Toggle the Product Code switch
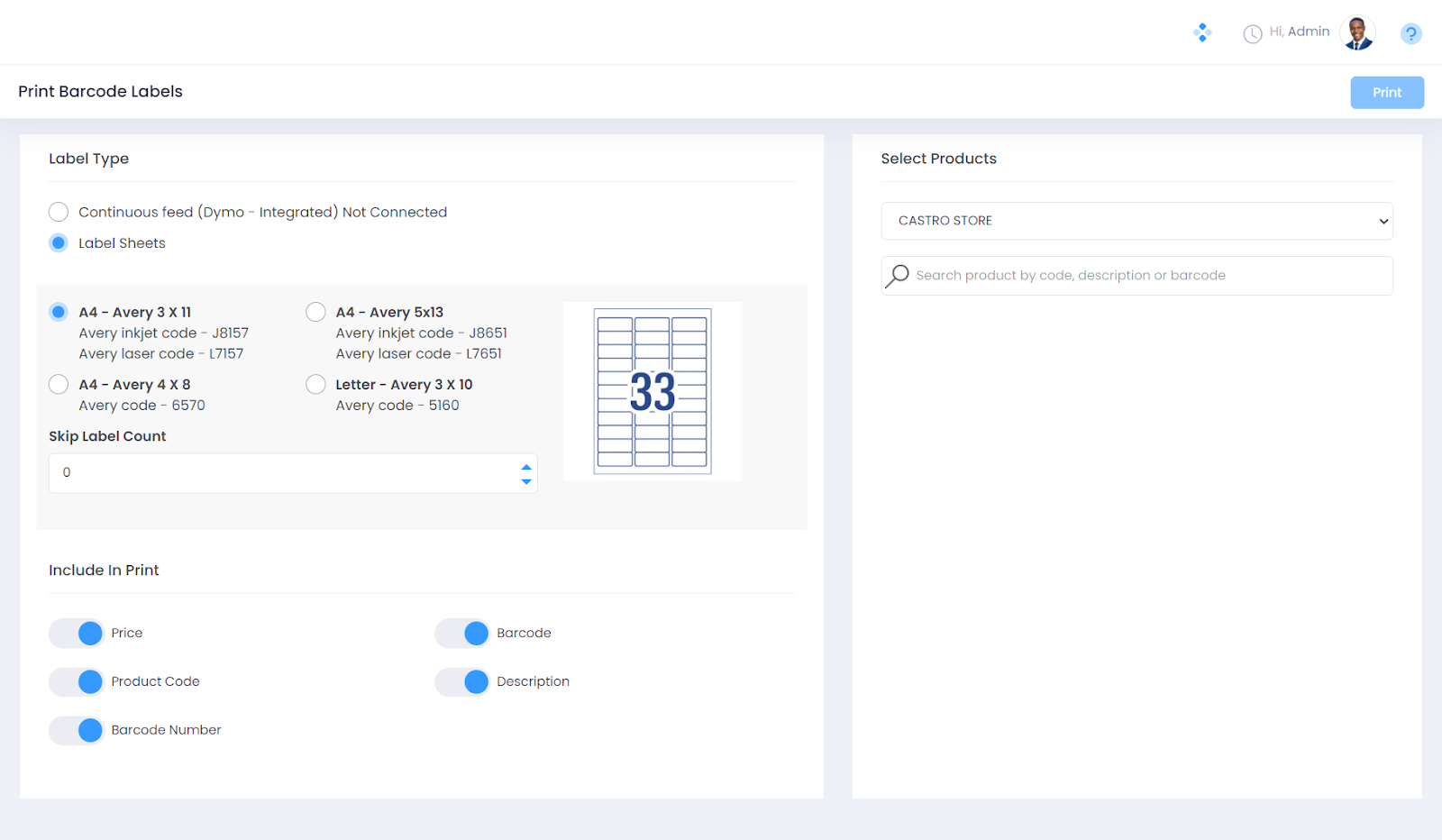This screenshot has width=1442, height=840. (77, 682)
